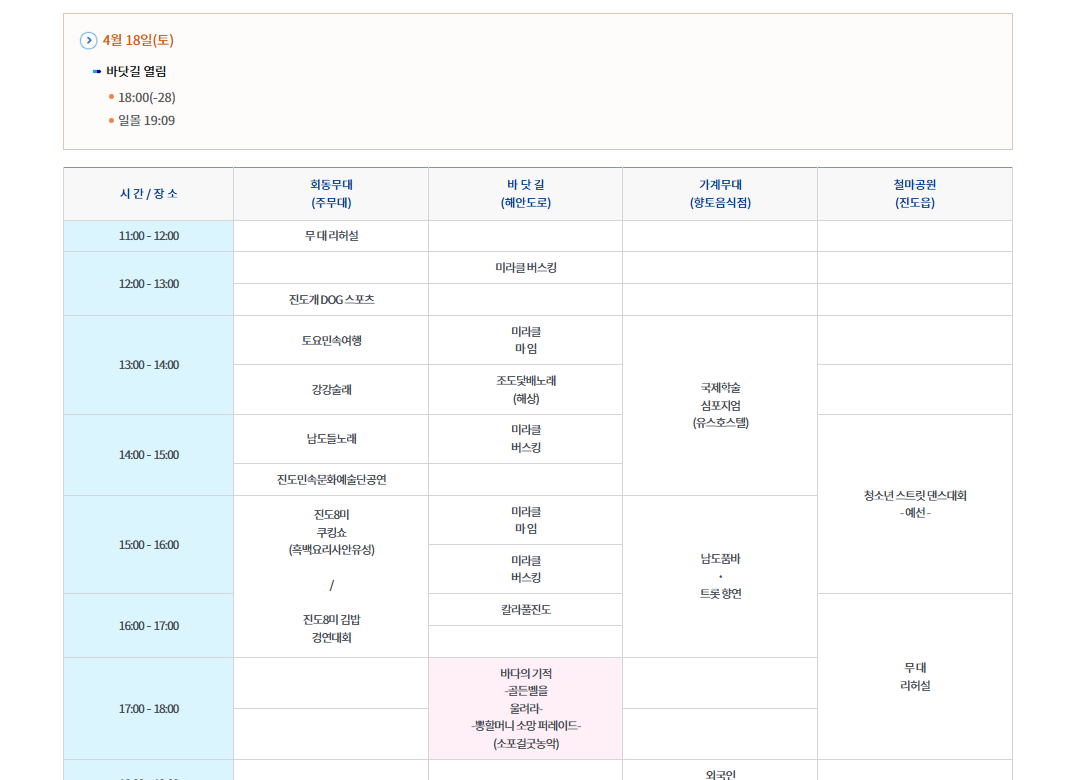Click the 남도품바 트롯향연 link
The height and width of the screenshot is (780, 1076).
click(x=718, y=577)
